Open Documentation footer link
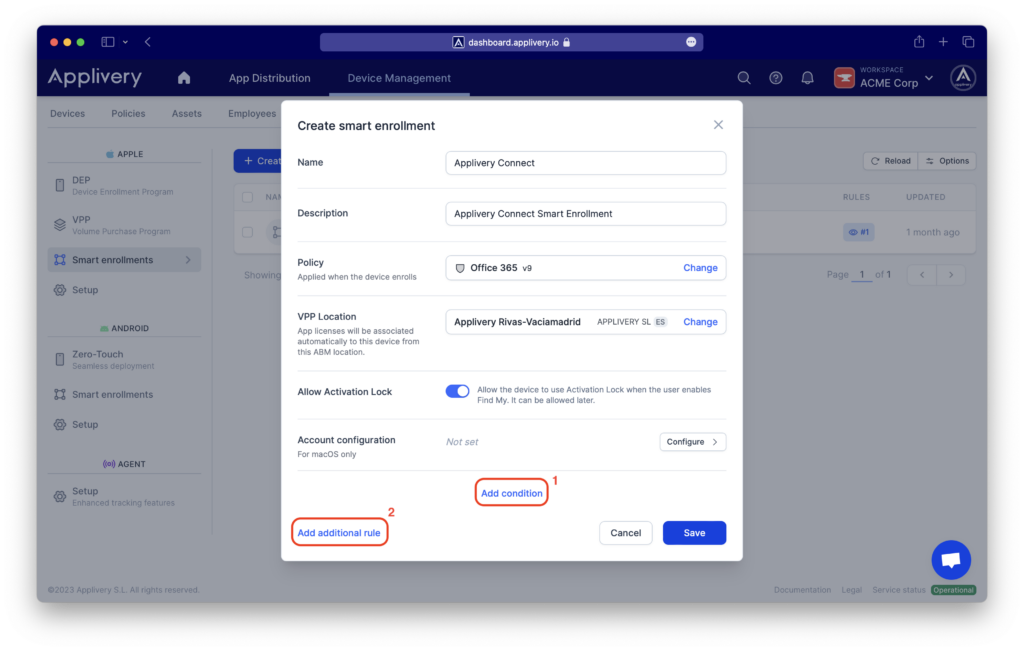Viewport: 1024px width, 651px height. tap(802, 590)
